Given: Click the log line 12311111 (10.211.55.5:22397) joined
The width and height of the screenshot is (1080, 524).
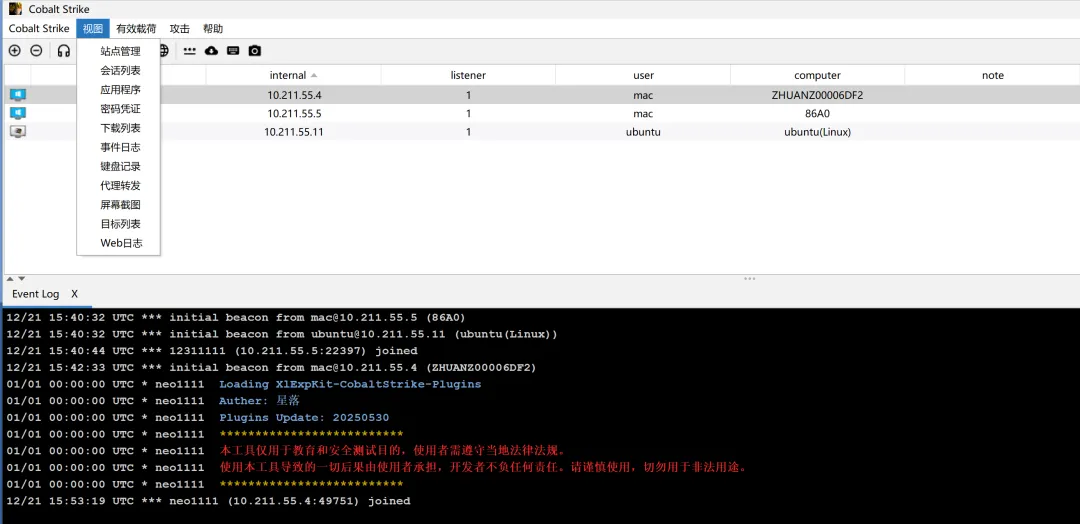Looking at the screenshot, I should tap(293, 350).
